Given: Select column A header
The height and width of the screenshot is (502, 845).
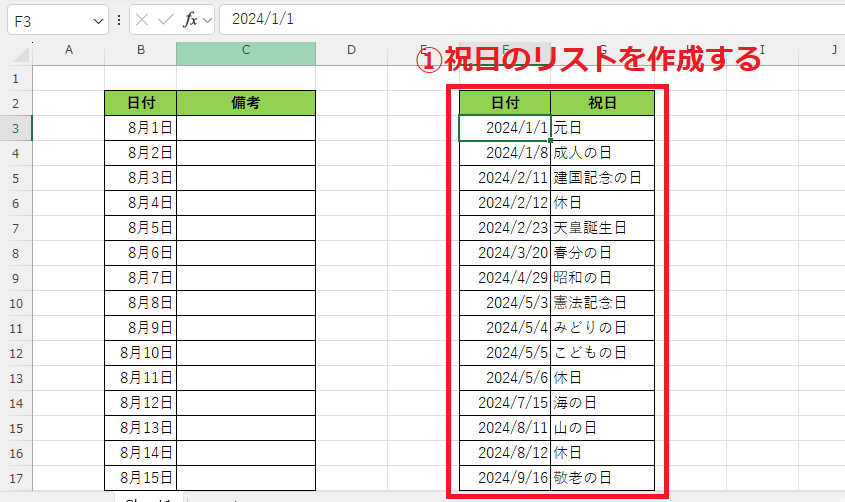Looking at the screenshot, I should tap(69, 50).
